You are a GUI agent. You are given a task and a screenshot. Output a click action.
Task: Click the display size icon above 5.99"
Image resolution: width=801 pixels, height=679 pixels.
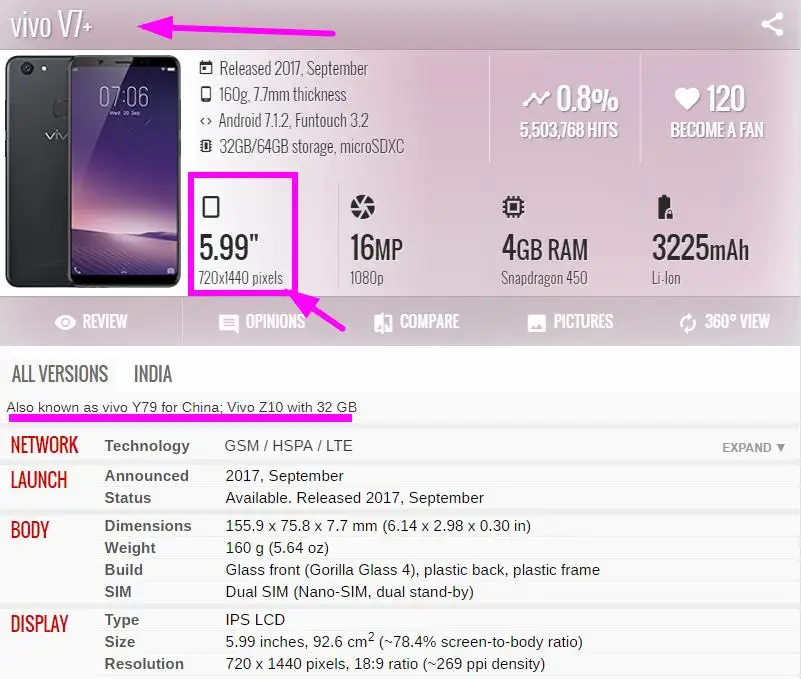click(x=211, y=207)
